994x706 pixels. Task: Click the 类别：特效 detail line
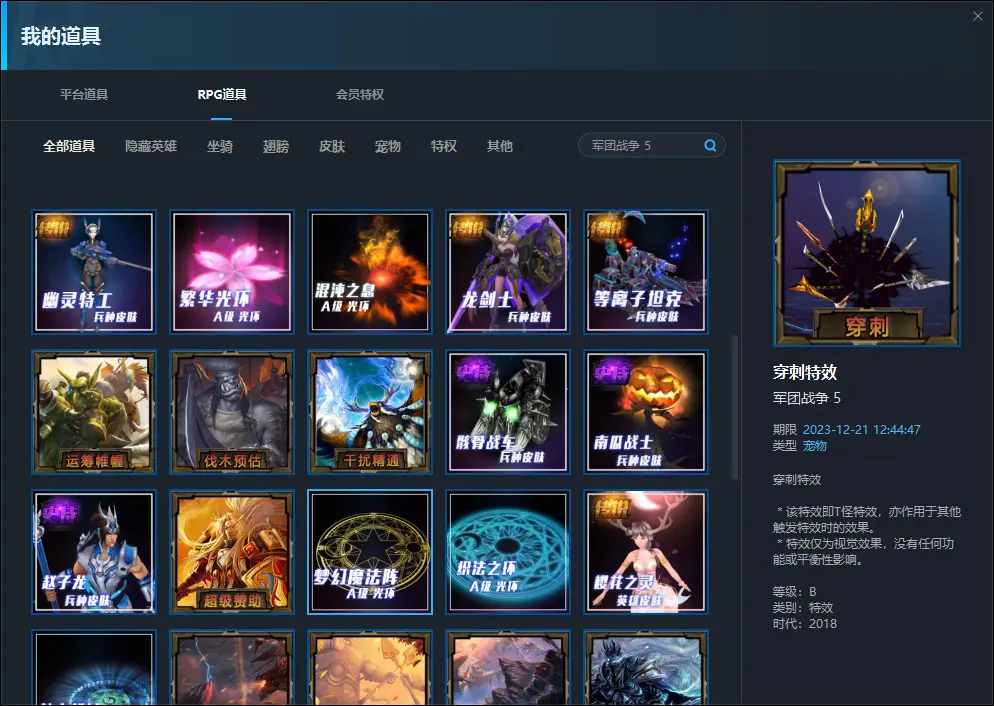click(x=803, y=608)
